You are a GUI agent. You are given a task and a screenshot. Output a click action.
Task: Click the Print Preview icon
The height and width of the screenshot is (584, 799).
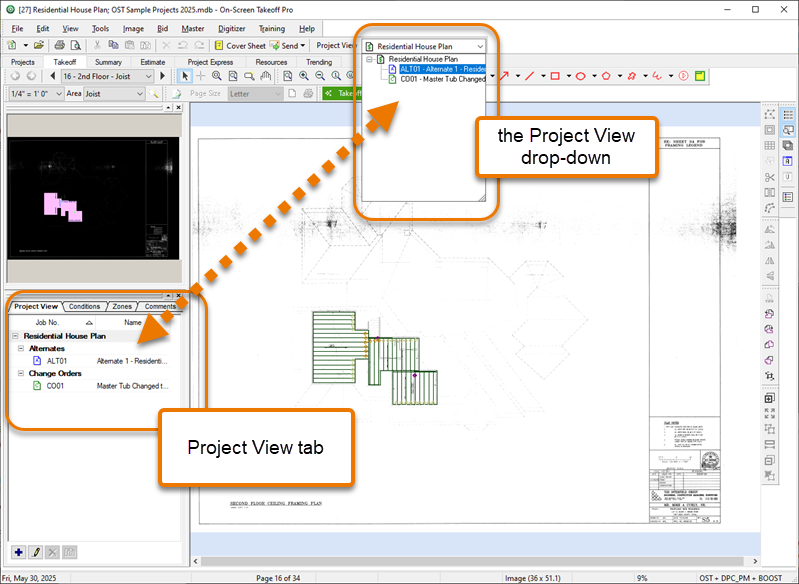[x=75, y=45]
